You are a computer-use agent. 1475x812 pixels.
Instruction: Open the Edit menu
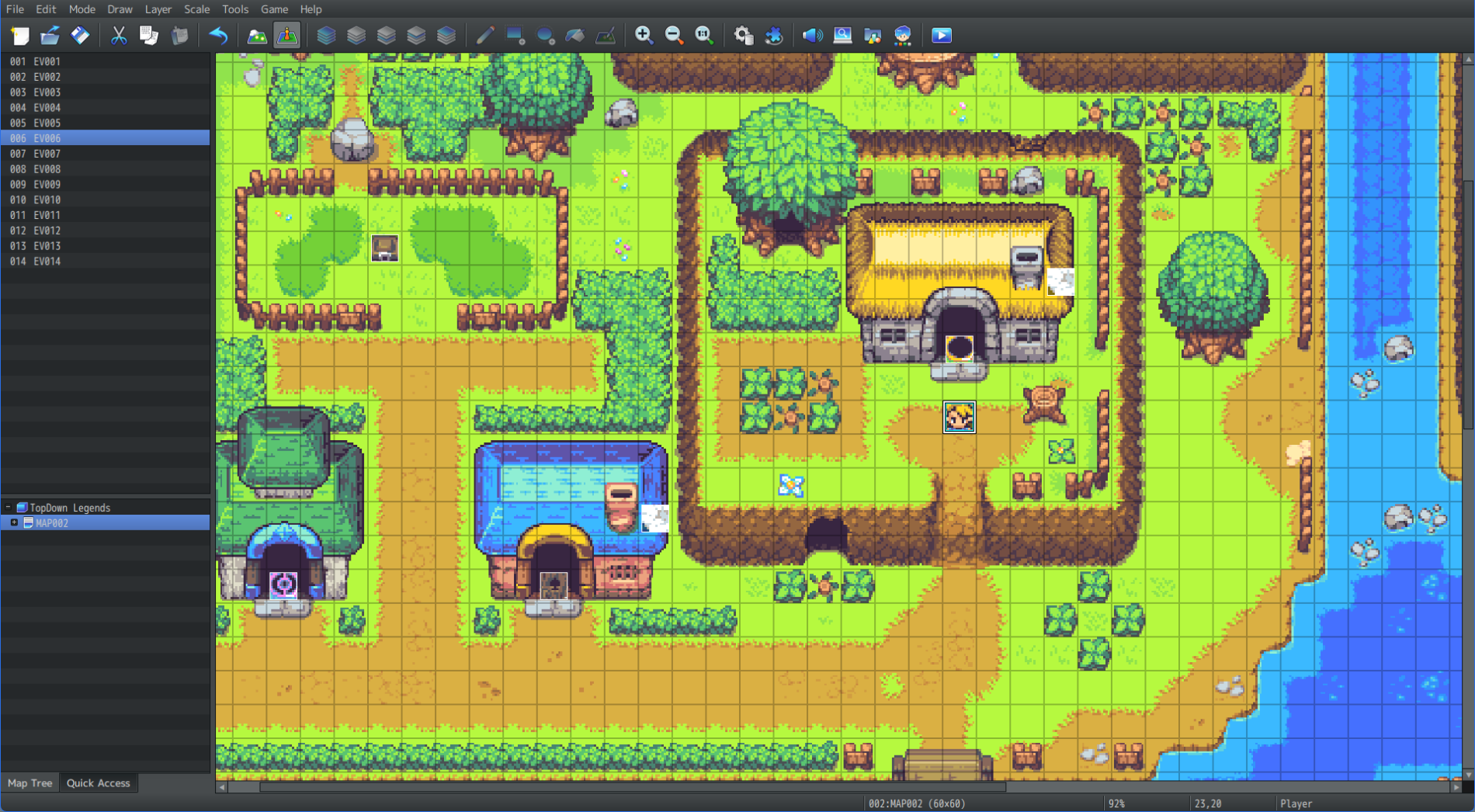(46, 9)
